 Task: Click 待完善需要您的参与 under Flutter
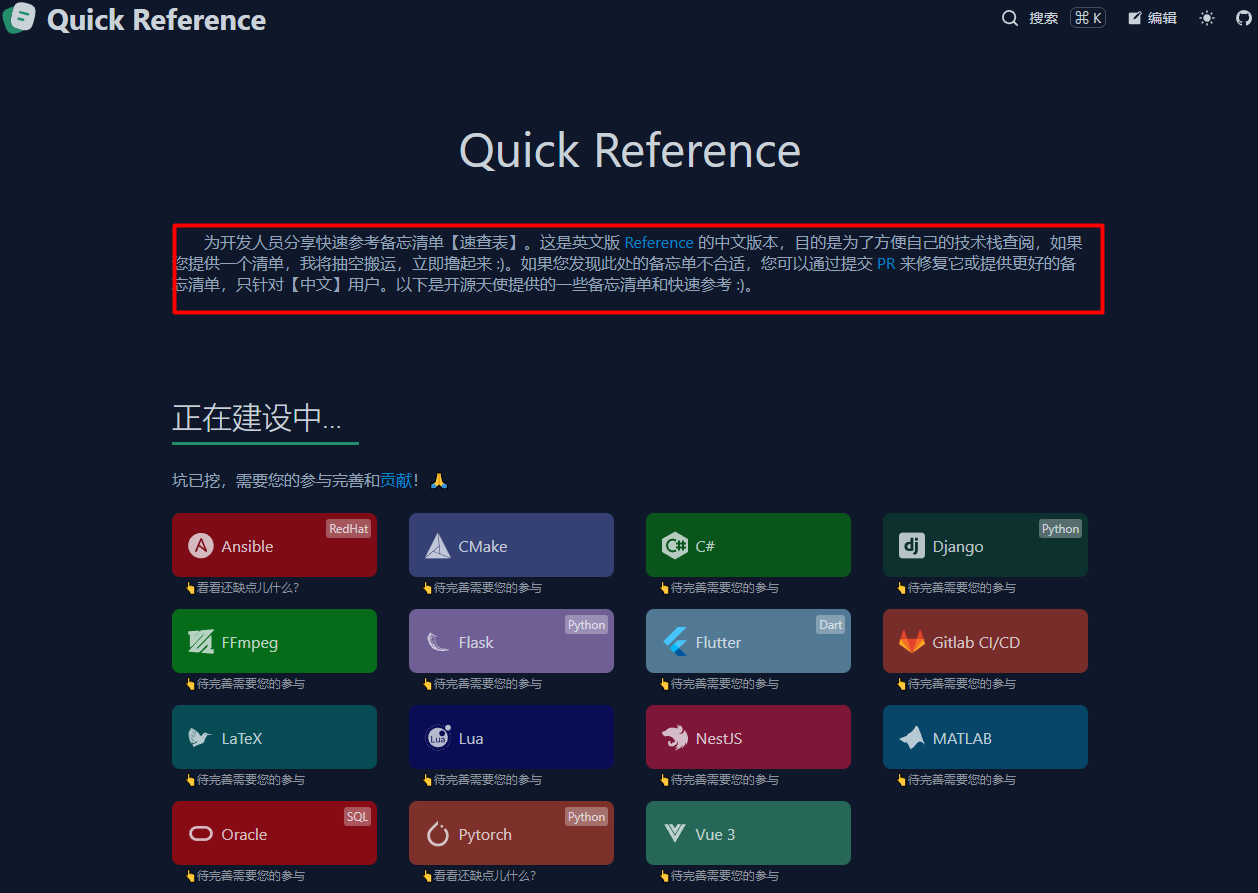(724, 684)
